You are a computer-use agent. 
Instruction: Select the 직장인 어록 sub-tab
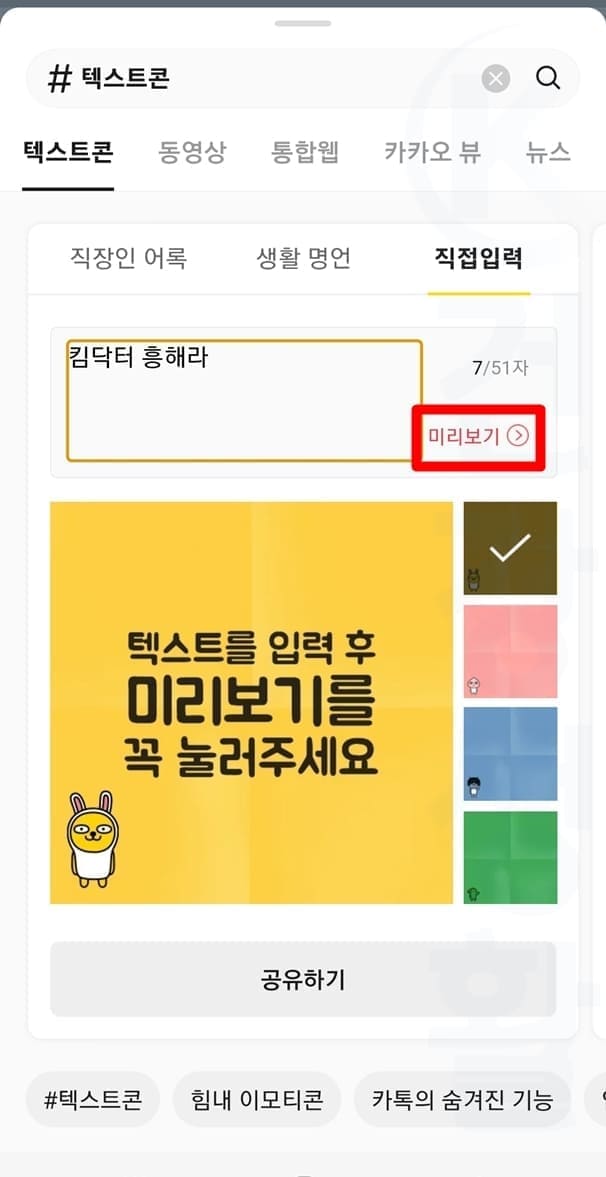tap(128, 258)
